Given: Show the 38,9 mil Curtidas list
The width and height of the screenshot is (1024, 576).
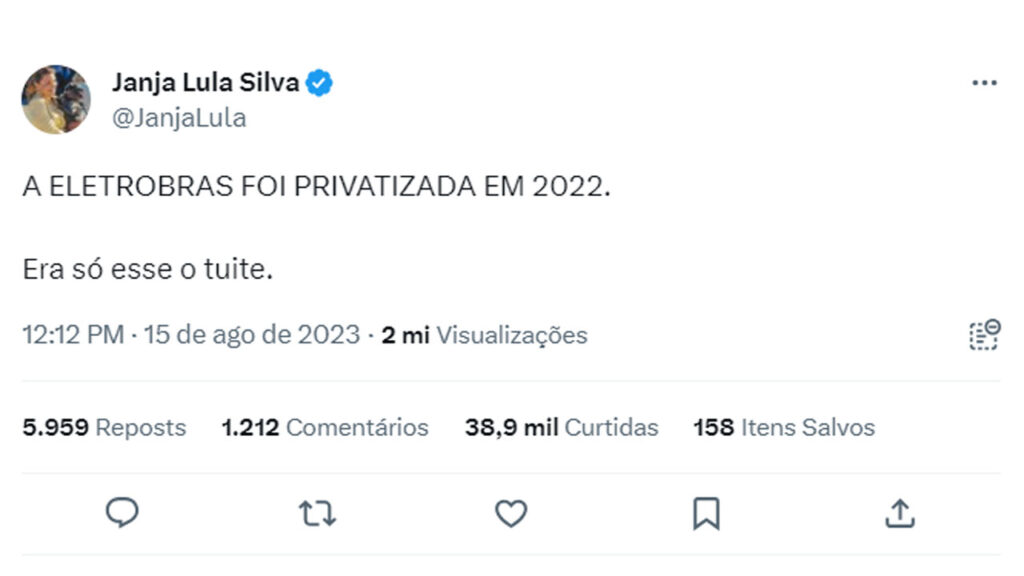Looking at the screenshot, I should point(561,428).
